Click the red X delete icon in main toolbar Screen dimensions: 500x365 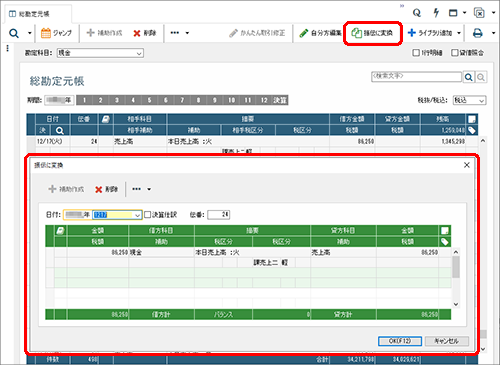click(137, 33)
